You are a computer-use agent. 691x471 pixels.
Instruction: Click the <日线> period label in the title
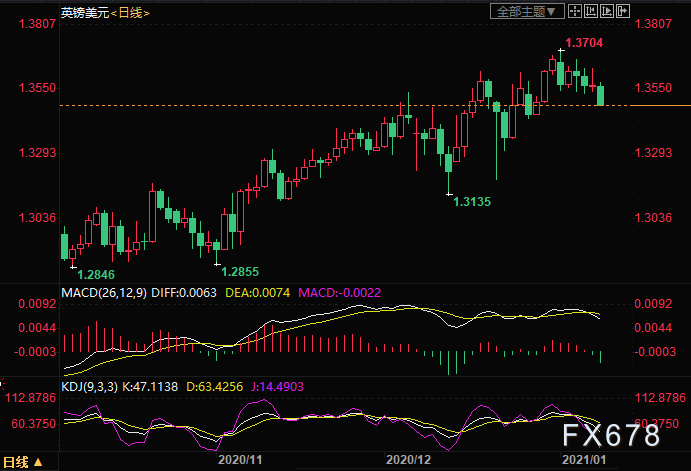pos(130,13)
